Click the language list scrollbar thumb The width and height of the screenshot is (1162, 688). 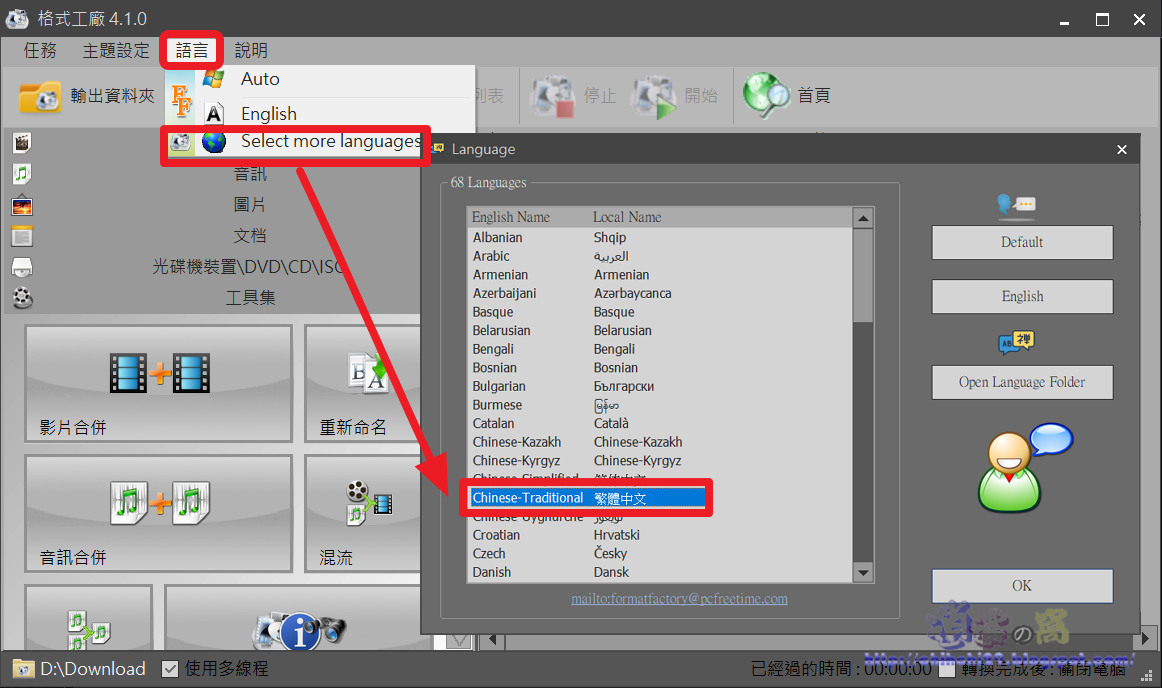pos(863,275)
